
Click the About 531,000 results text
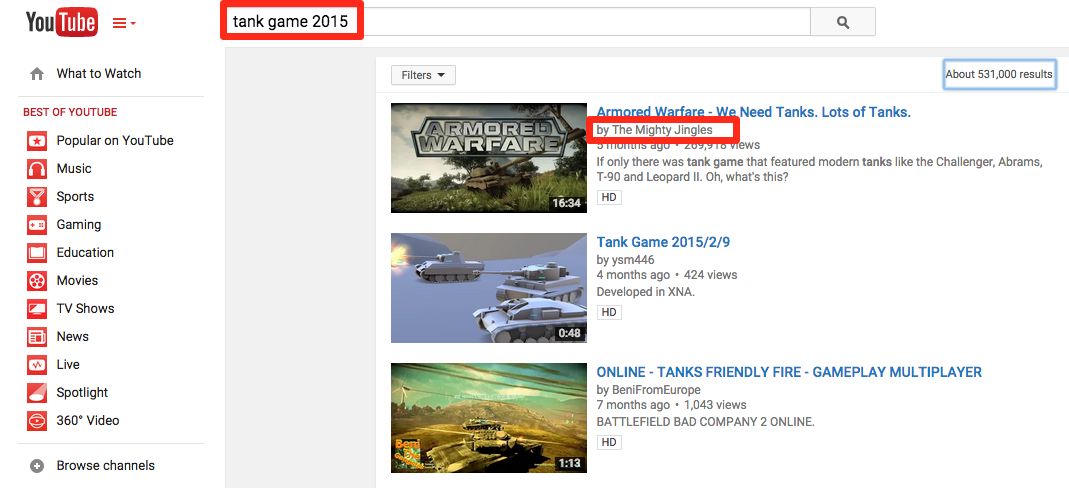point(999,74)
